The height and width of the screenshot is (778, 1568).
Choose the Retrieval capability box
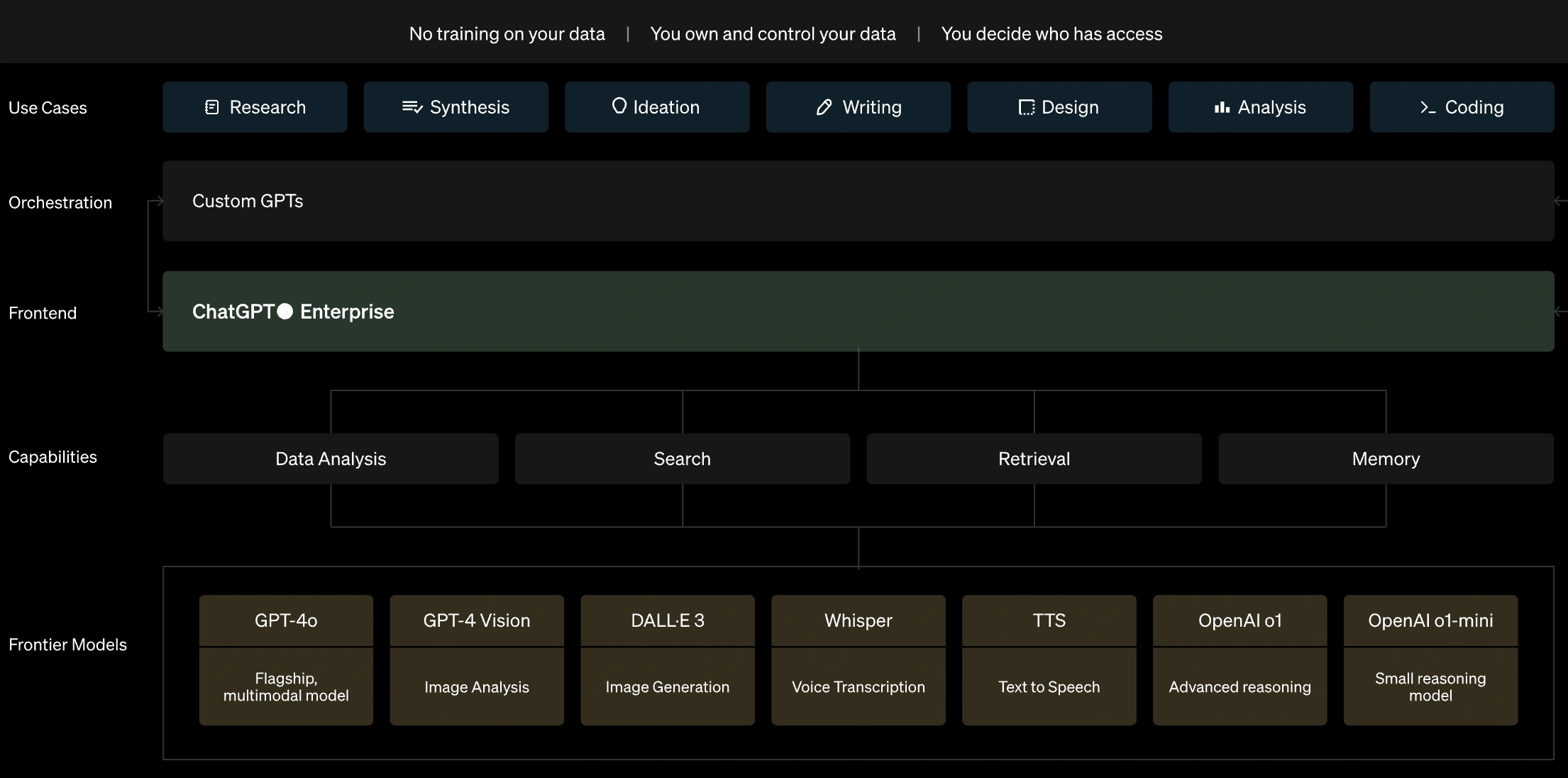pyautogui.click(x=1034, y=459)
